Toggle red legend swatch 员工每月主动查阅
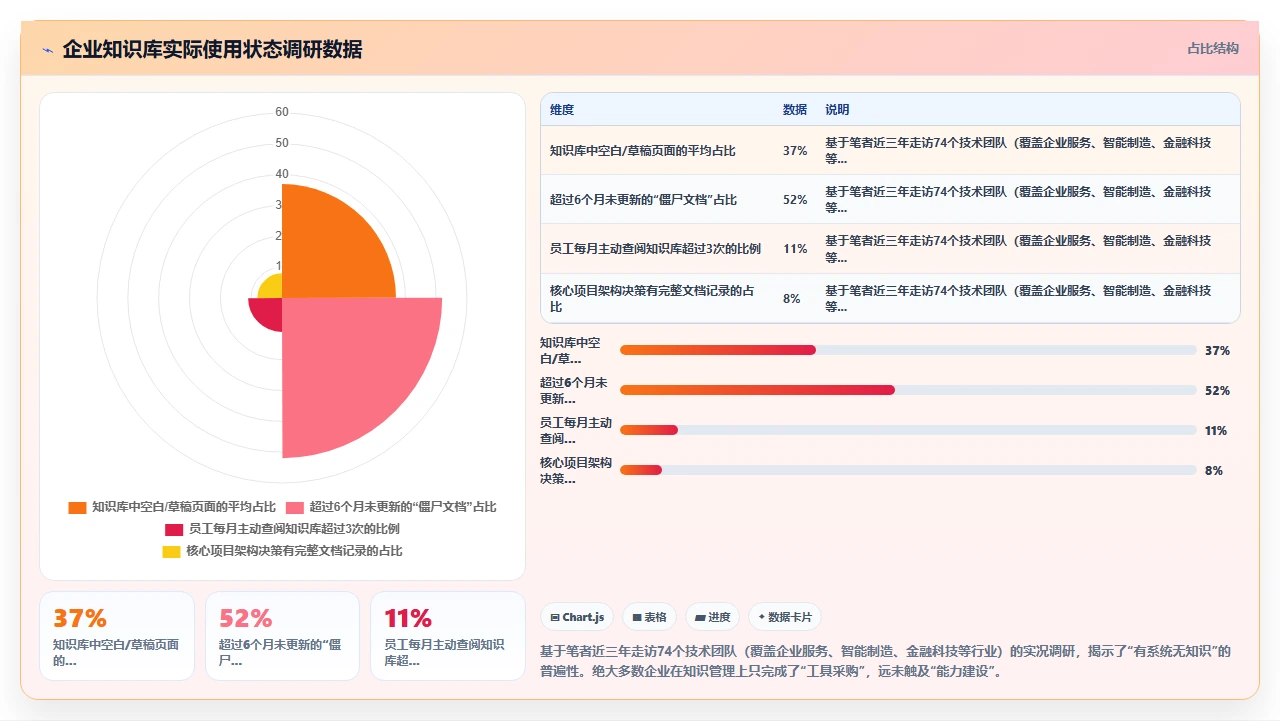 click(174, 529)
